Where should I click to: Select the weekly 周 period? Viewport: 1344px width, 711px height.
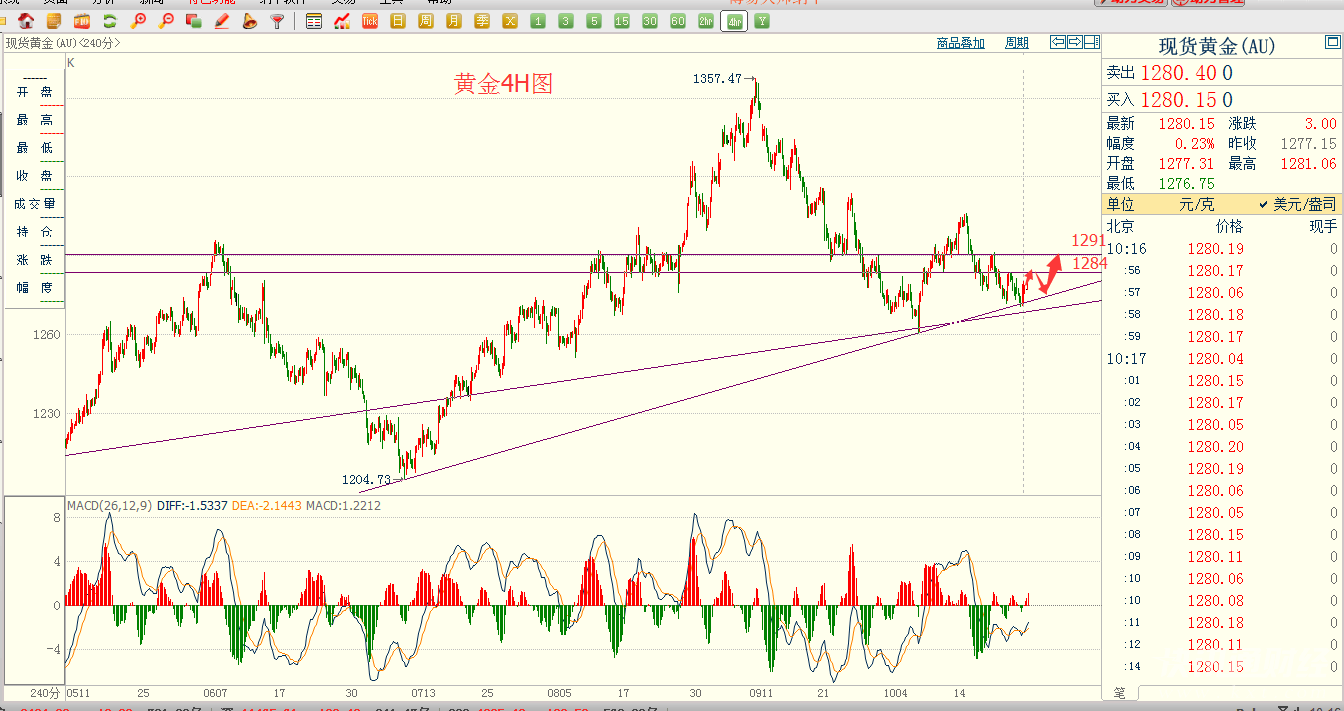426,21
